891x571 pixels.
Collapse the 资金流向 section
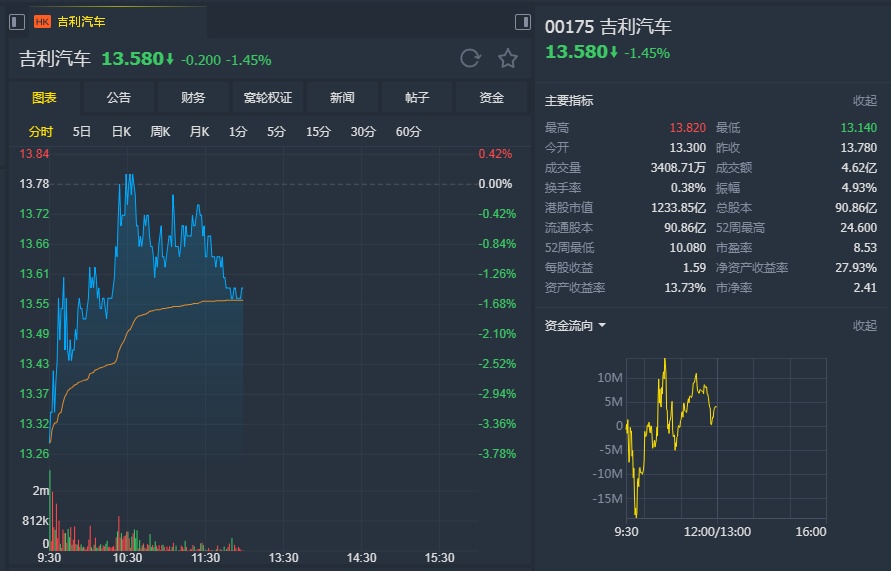pyautogui.click(x=864, y=325)
